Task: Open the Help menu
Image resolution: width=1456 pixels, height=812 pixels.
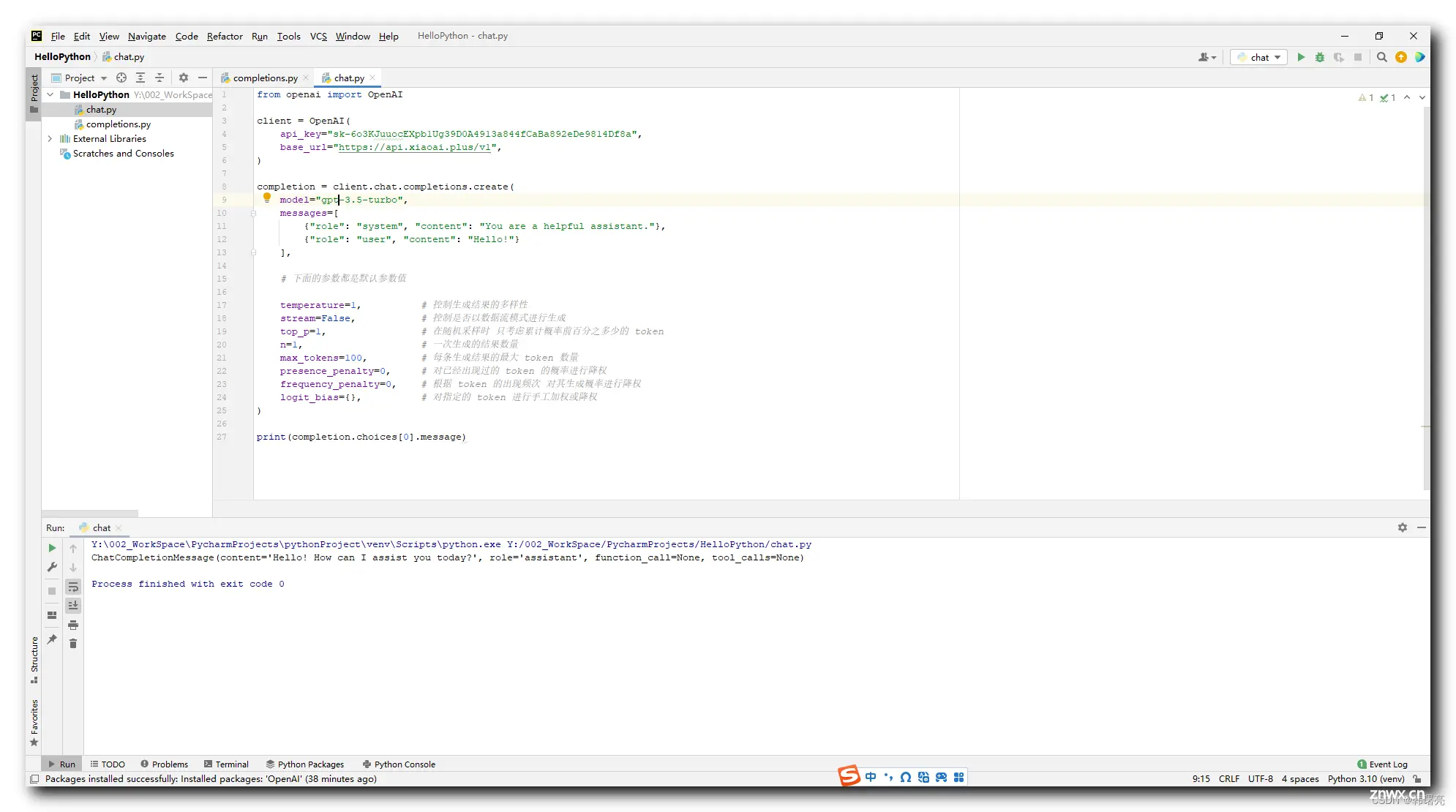Action: click(x=389, y=36)
